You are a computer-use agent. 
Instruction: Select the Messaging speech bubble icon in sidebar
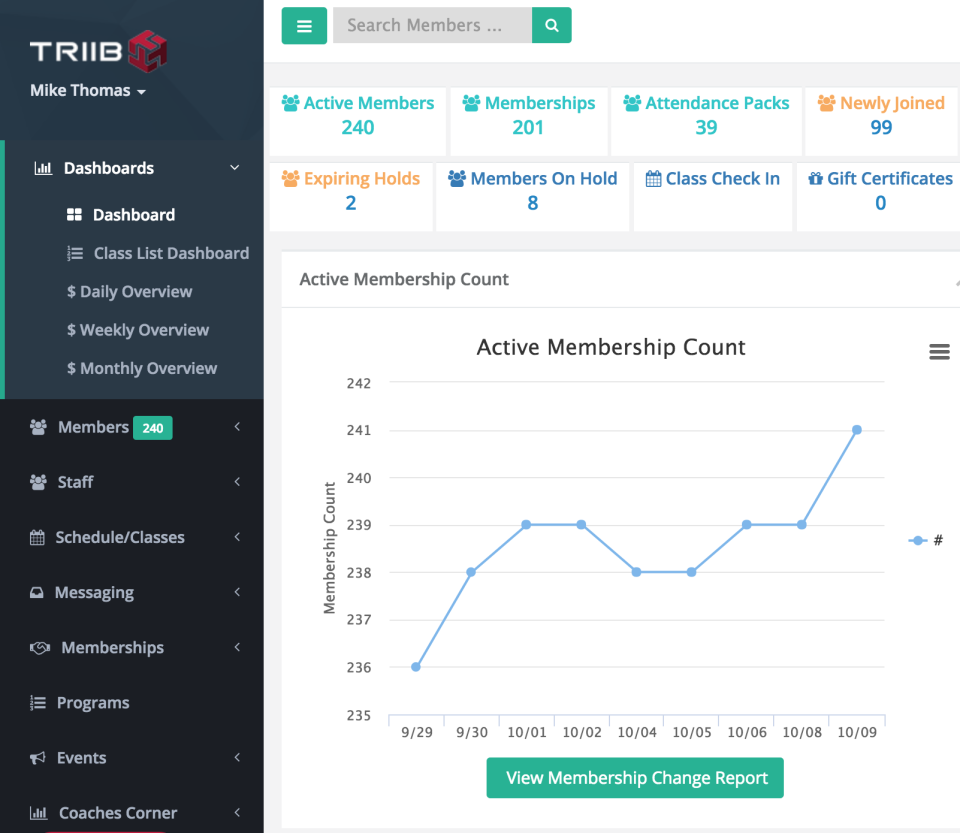(x=35, y=592)
